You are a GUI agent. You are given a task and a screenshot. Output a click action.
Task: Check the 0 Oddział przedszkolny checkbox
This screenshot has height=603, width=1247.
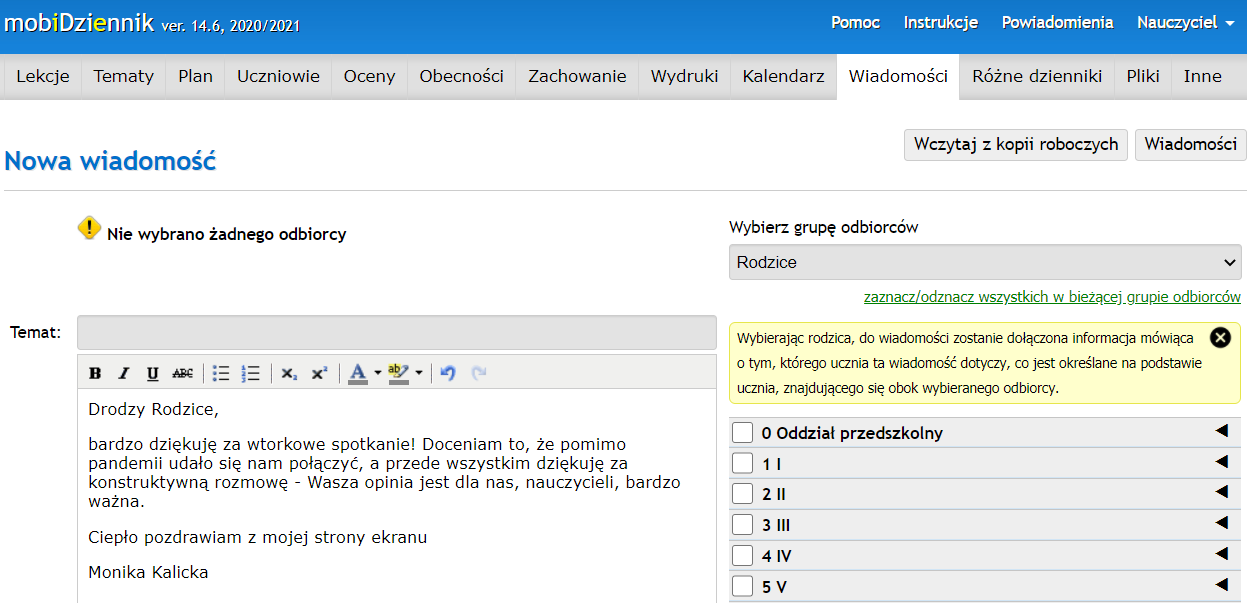tap(742, 433)
